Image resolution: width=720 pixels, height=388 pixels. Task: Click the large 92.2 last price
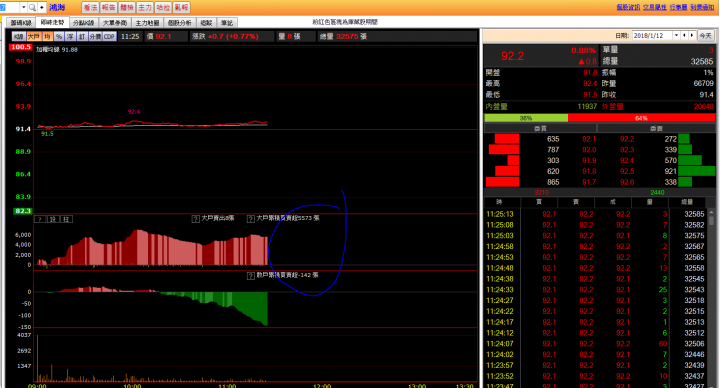coord(512,56)
